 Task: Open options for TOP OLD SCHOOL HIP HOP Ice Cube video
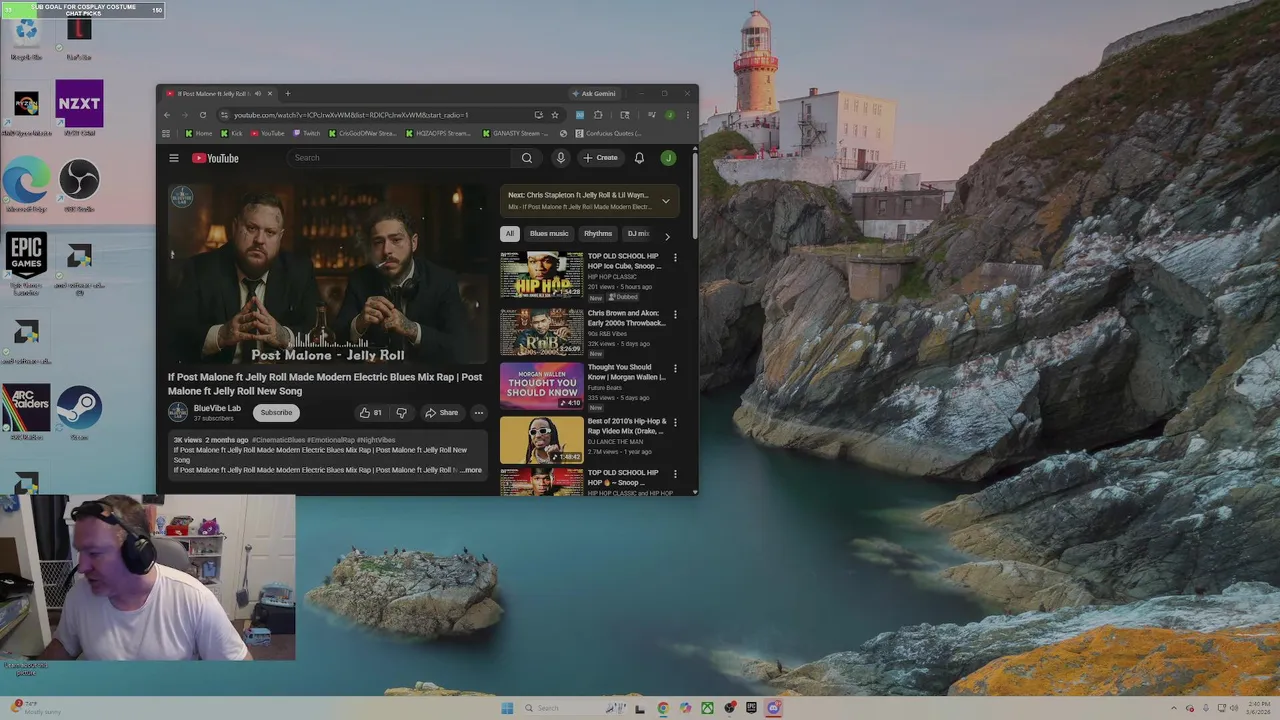(675, 258)
